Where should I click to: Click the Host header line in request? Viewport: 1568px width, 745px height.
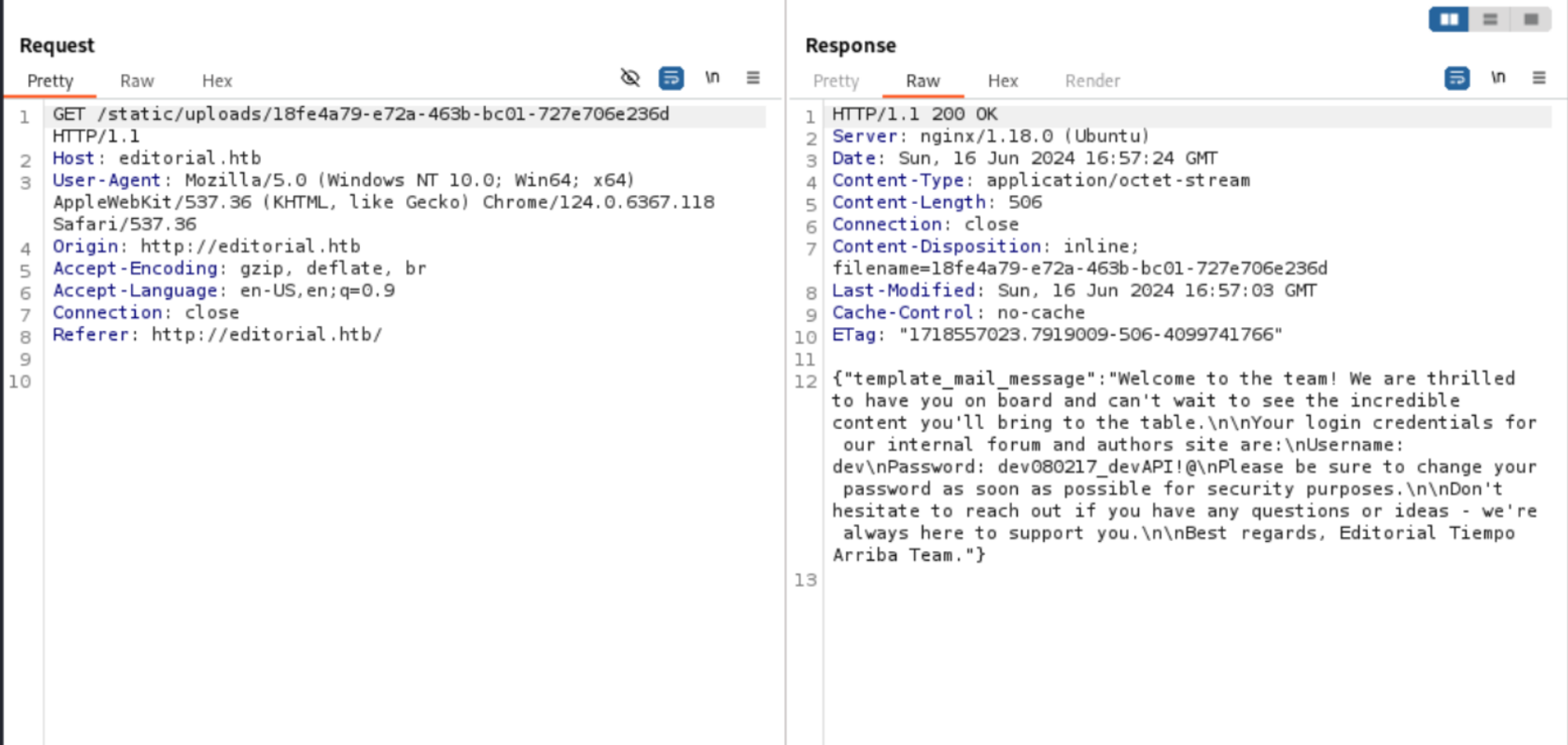[x=157, y=158]
